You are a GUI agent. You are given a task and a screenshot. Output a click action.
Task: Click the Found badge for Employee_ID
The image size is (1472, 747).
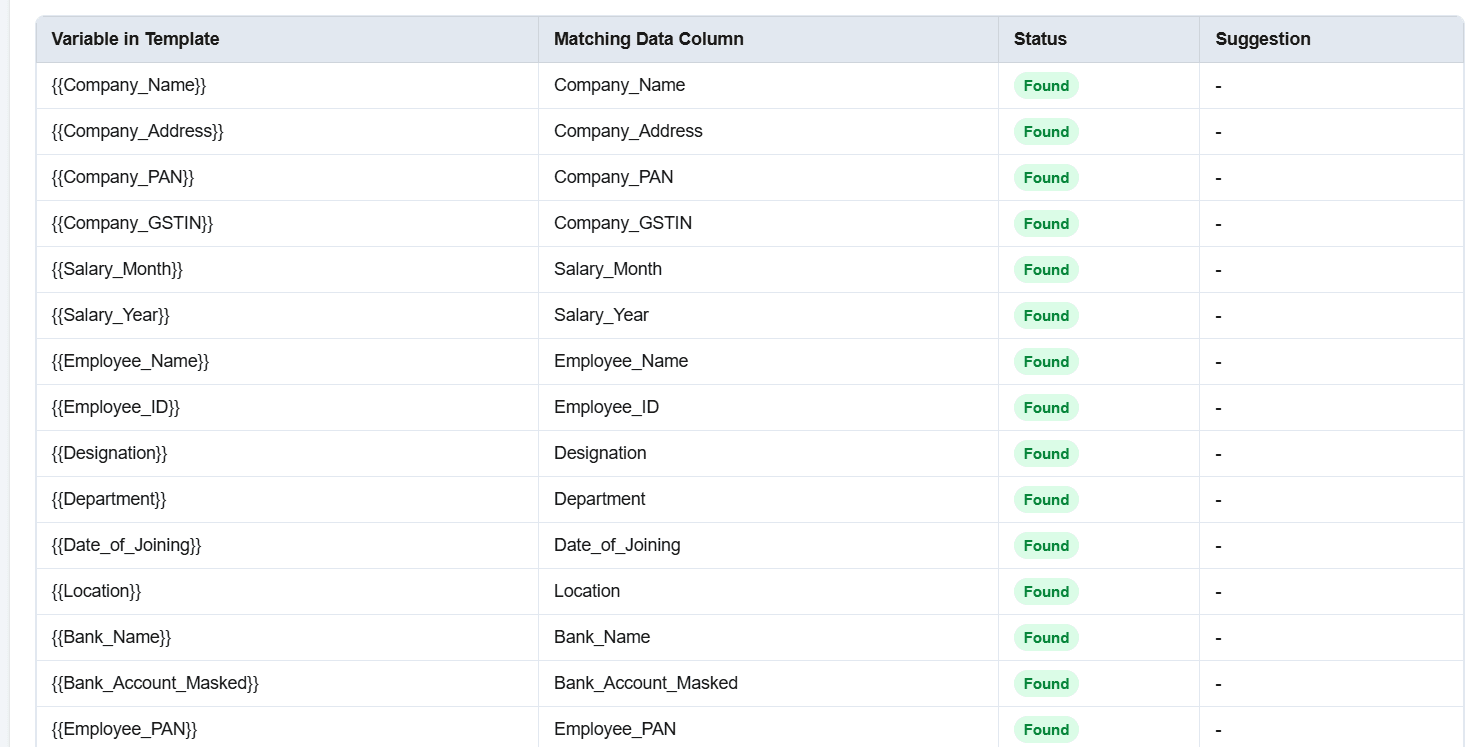(1046, 408)
